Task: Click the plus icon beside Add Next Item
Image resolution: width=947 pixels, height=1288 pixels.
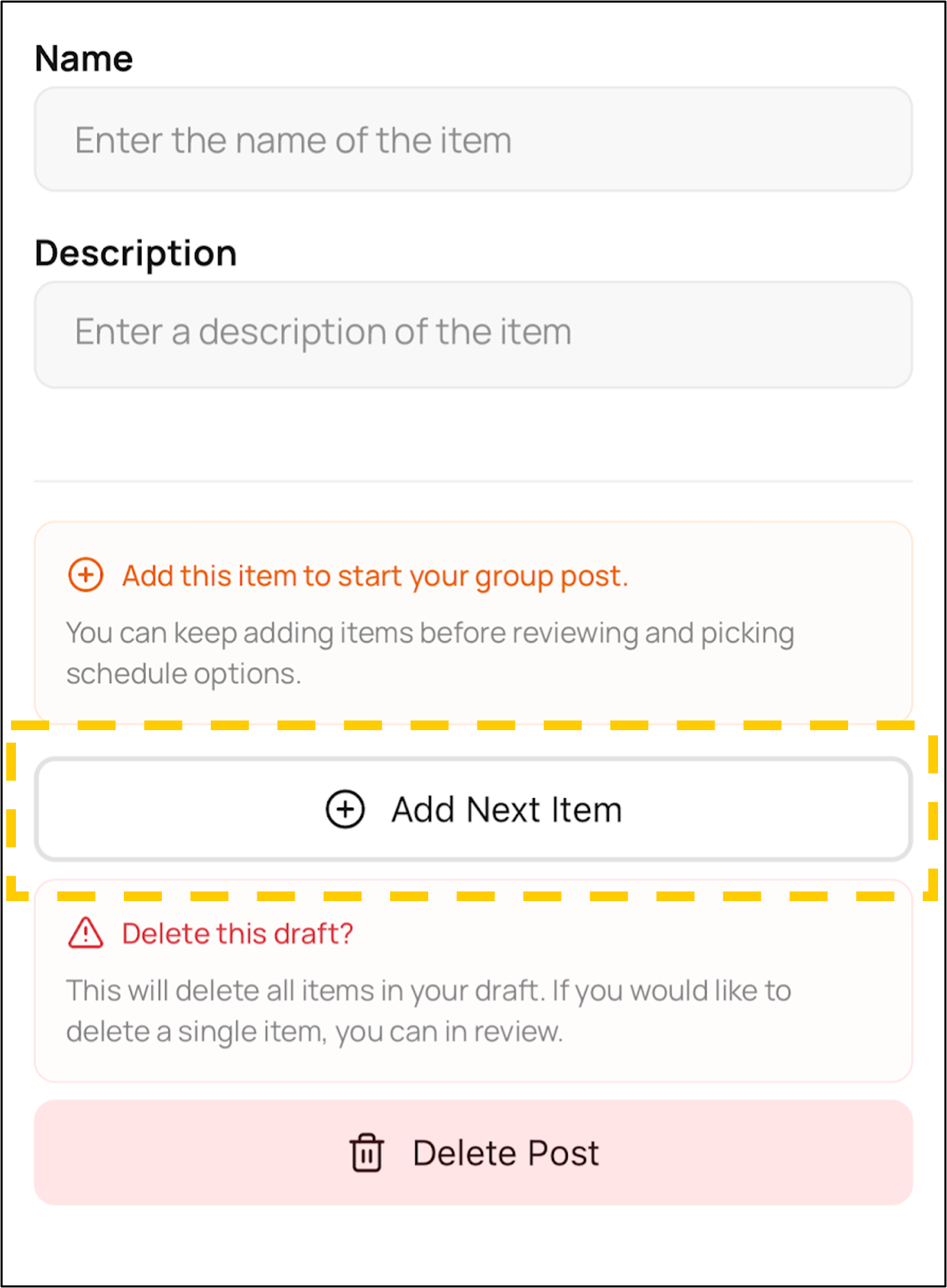Action: click(x=344, y=809)
